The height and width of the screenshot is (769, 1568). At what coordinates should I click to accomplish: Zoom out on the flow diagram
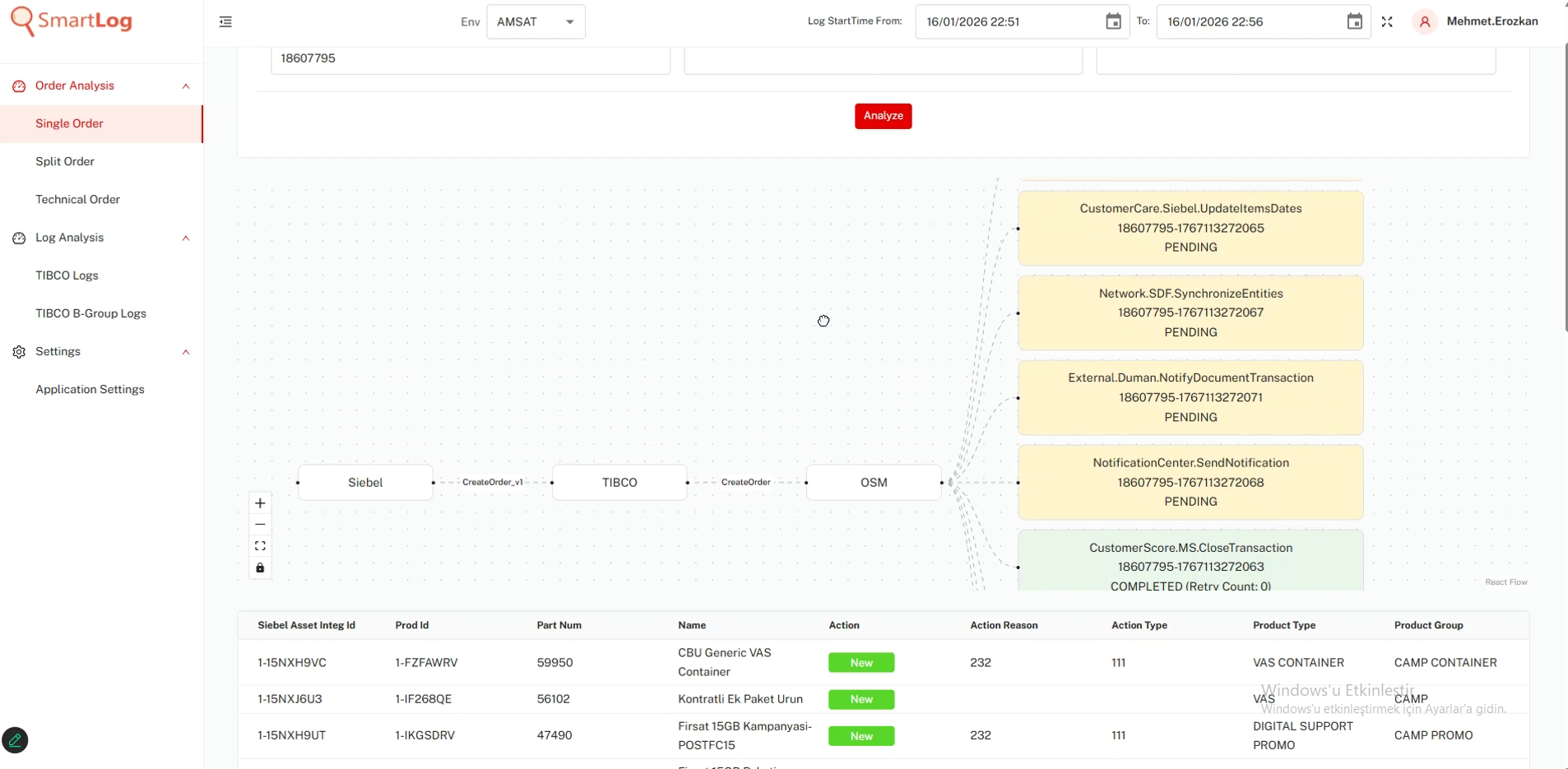[260, 525]
